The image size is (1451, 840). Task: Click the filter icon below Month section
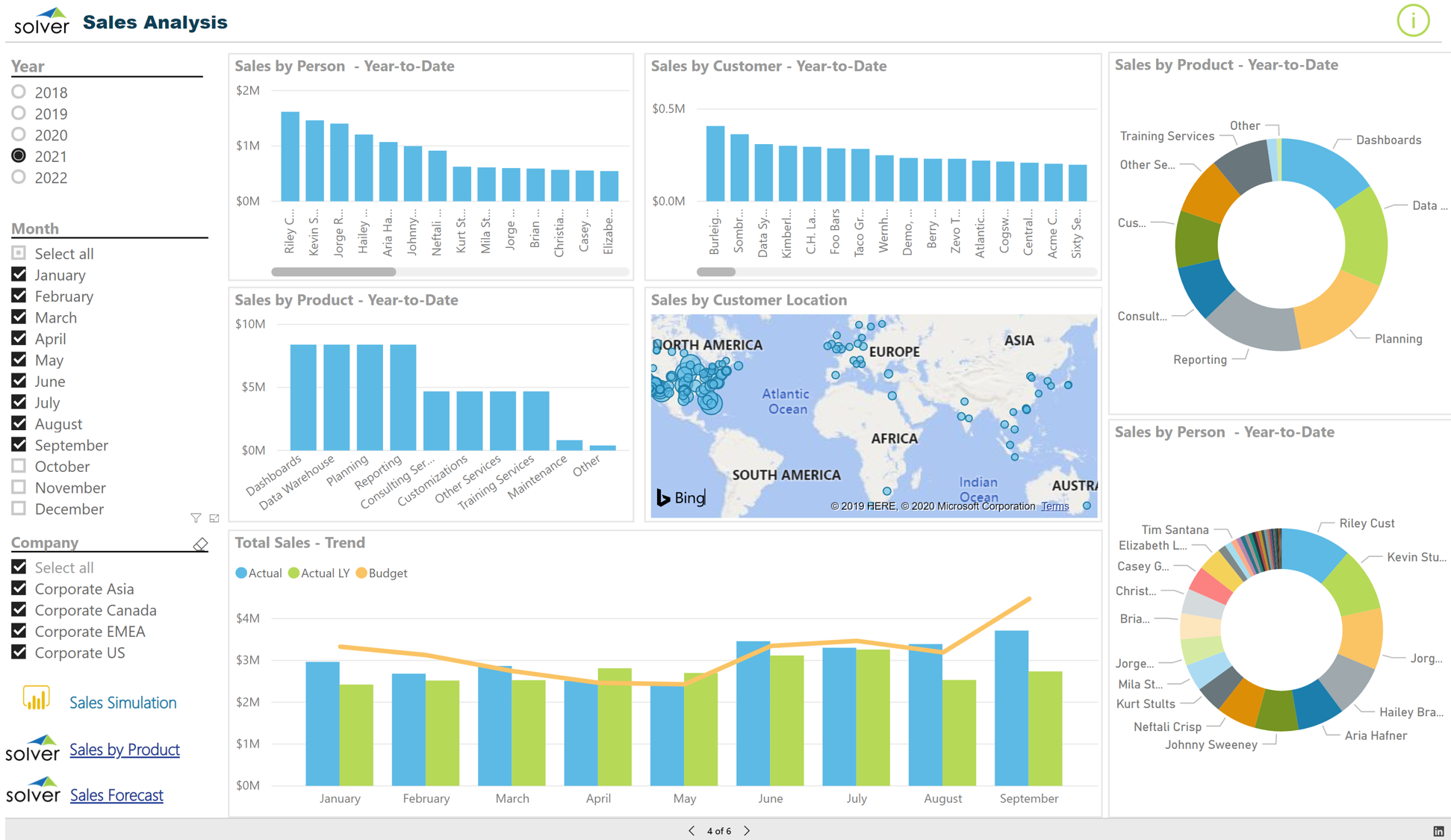[192, 518]
